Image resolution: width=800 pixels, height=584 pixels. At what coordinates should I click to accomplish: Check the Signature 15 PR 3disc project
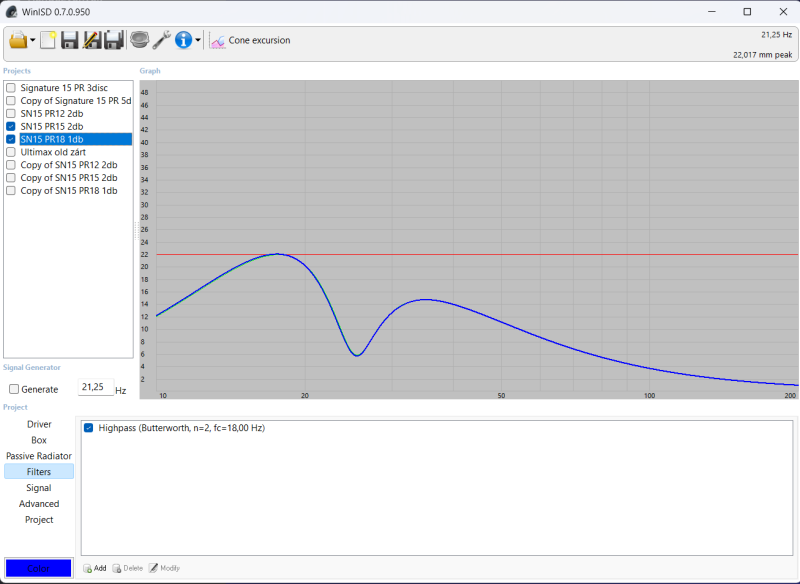point(11,88)
